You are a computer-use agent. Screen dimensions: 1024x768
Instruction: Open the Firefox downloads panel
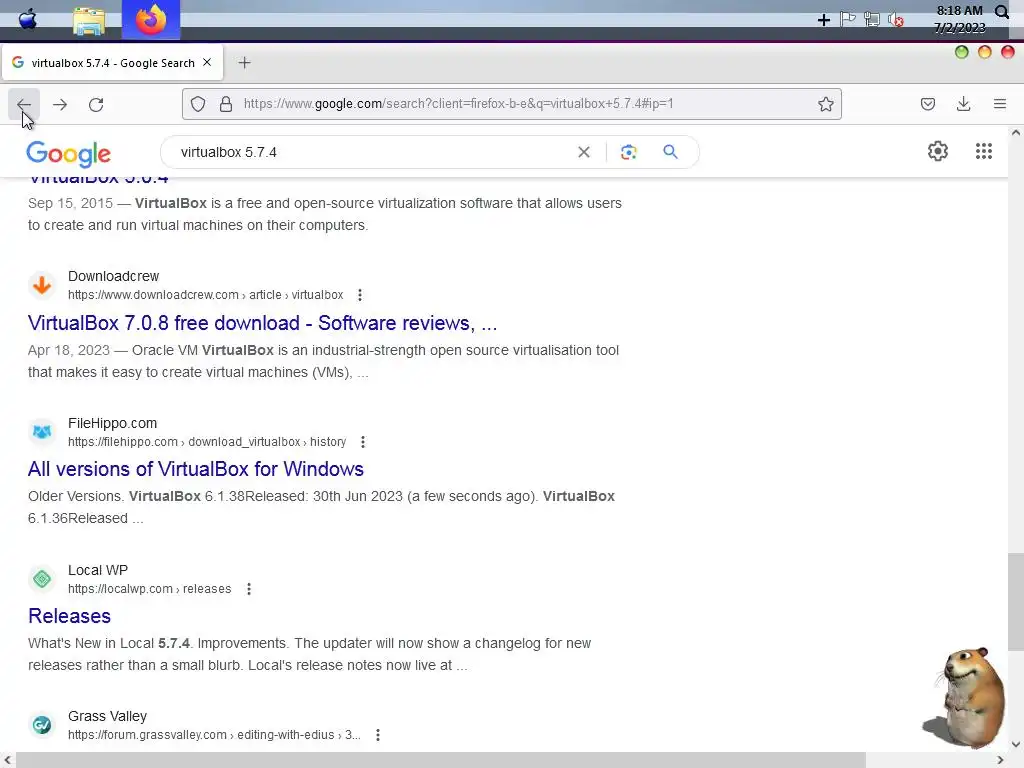tap(963, 104)
